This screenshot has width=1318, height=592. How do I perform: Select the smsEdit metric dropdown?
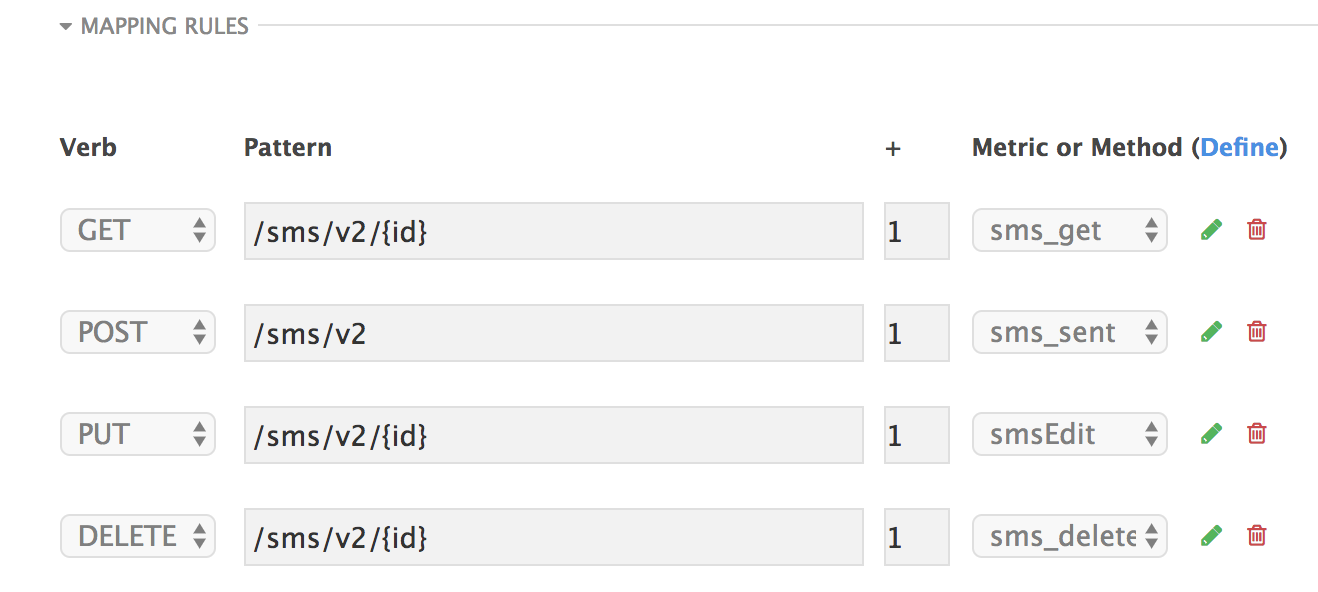(x=1069, y=435)
